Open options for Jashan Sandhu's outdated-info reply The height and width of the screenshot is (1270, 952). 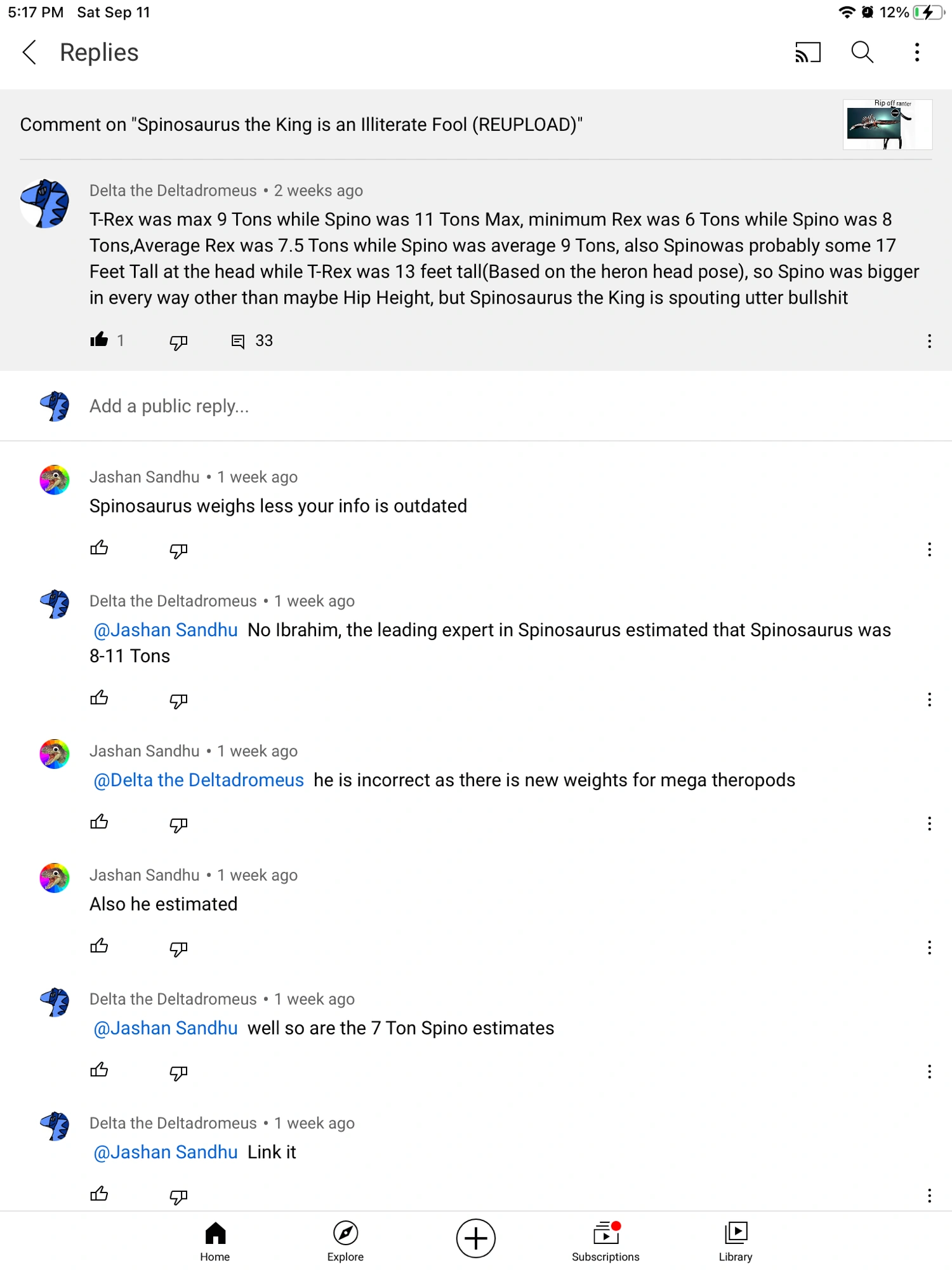(x=929, y=550)
